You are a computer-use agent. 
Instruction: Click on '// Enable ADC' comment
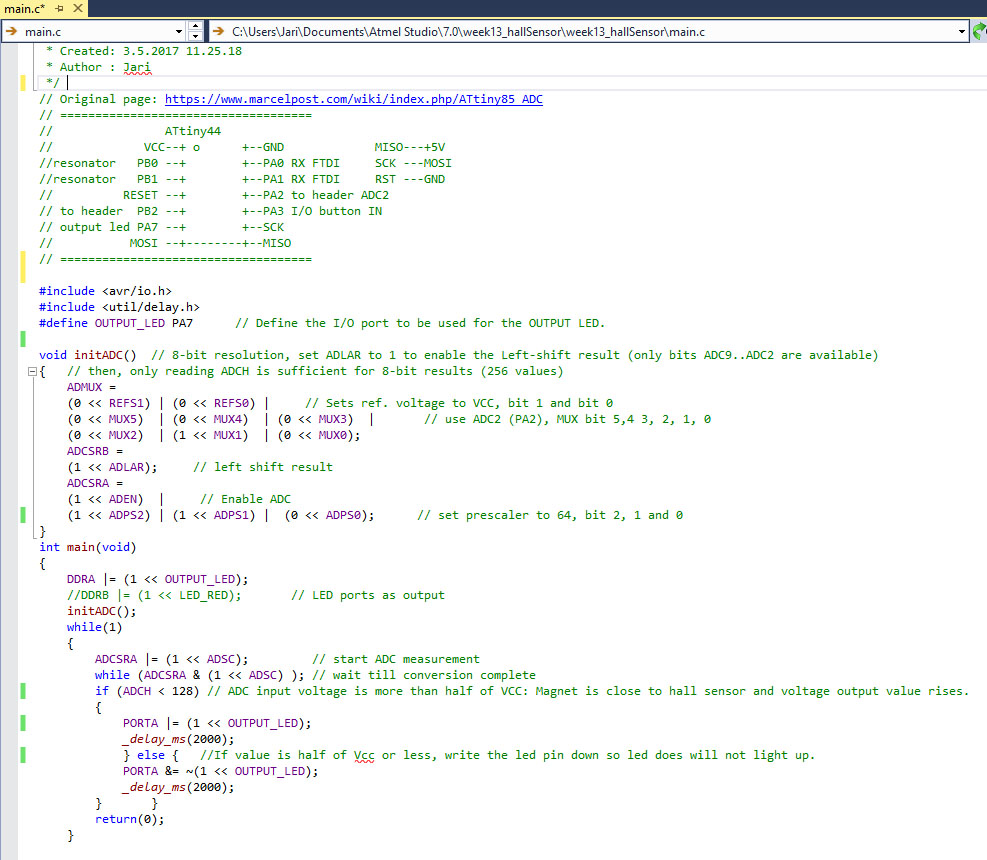pyautogui.click(x=245, y=499)
